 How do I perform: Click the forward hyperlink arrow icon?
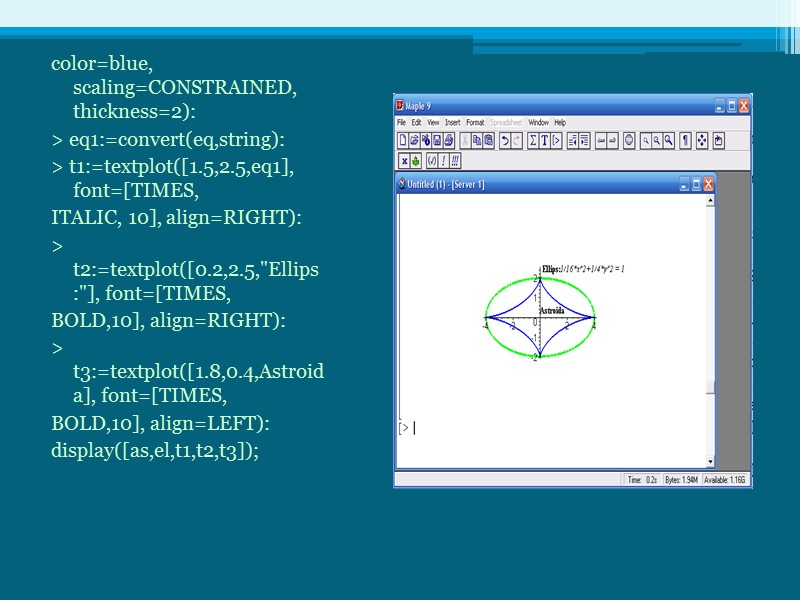612,140
